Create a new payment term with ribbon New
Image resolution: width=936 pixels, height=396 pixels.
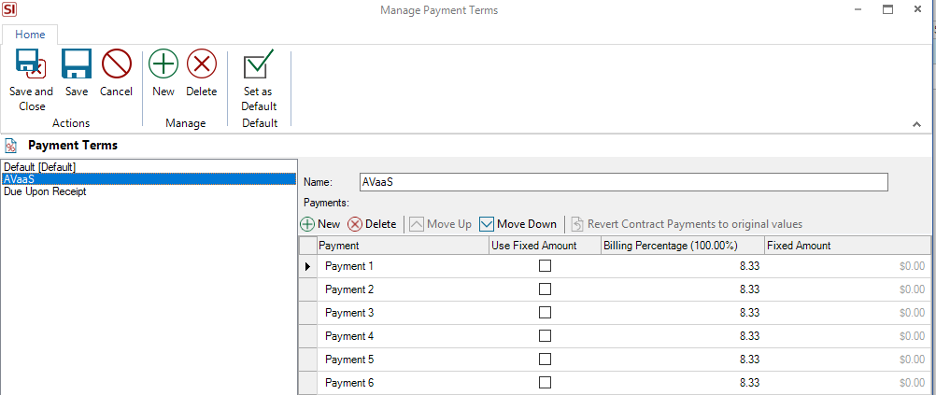163,64
